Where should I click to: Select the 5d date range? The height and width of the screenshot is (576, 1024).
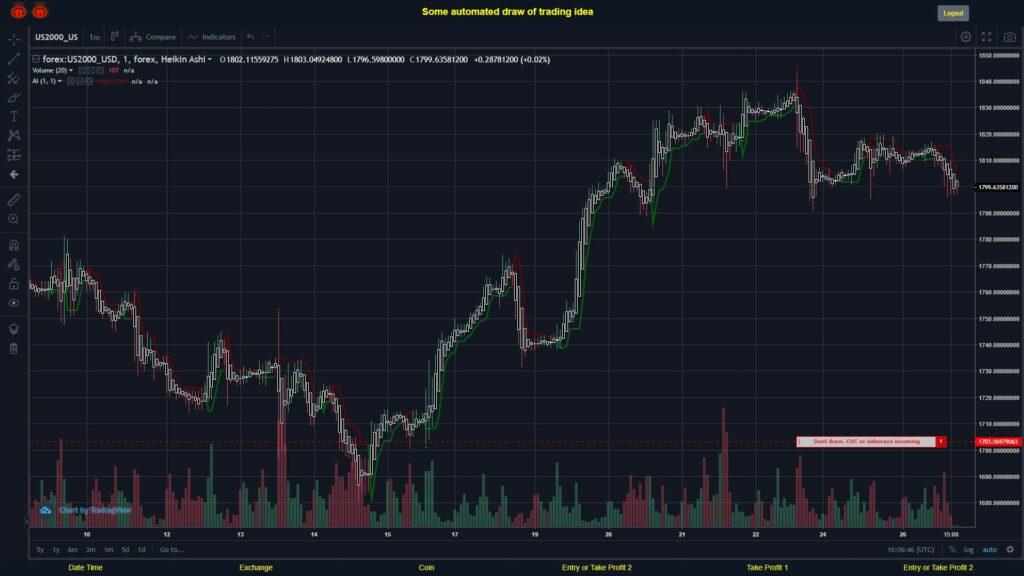point(125,550)
